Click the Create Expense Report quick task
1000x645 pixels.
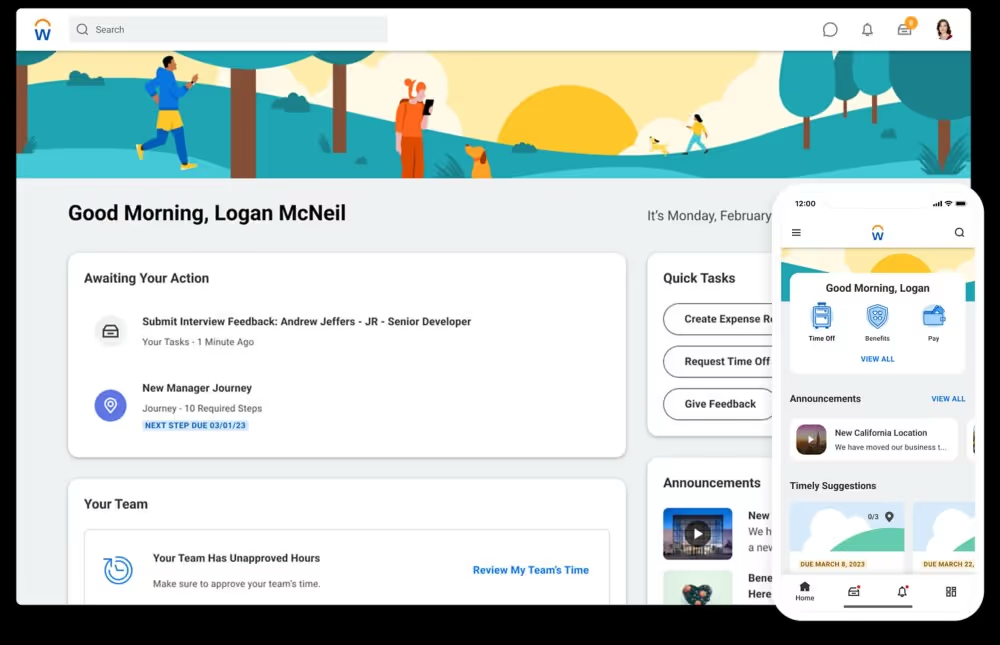pyautogui.click(x=718, y=319)
